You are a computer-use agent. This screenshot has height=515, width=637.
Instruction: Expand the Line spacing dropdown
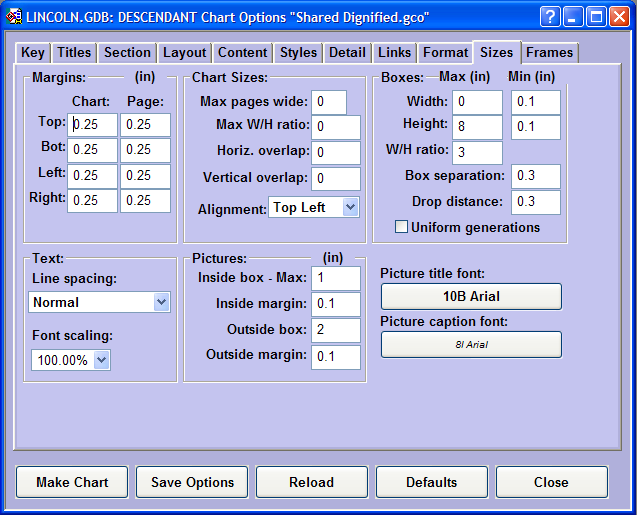point(161,302)
